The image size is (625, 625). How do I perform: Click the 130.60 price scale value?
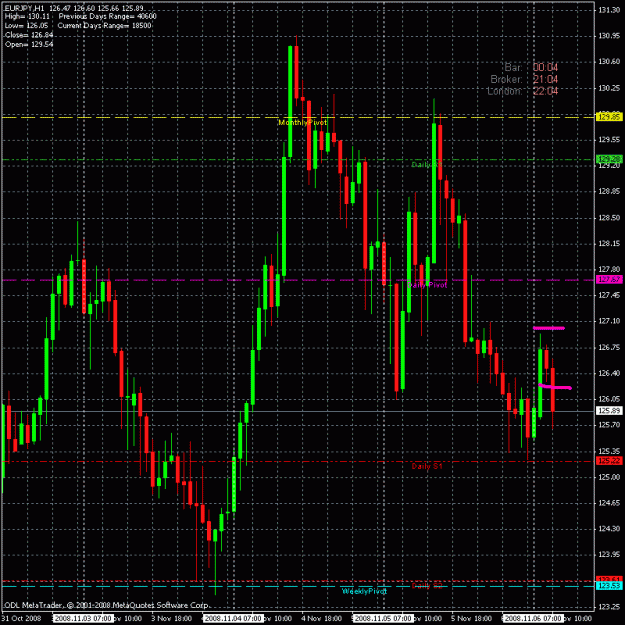[x=609, y=61]
